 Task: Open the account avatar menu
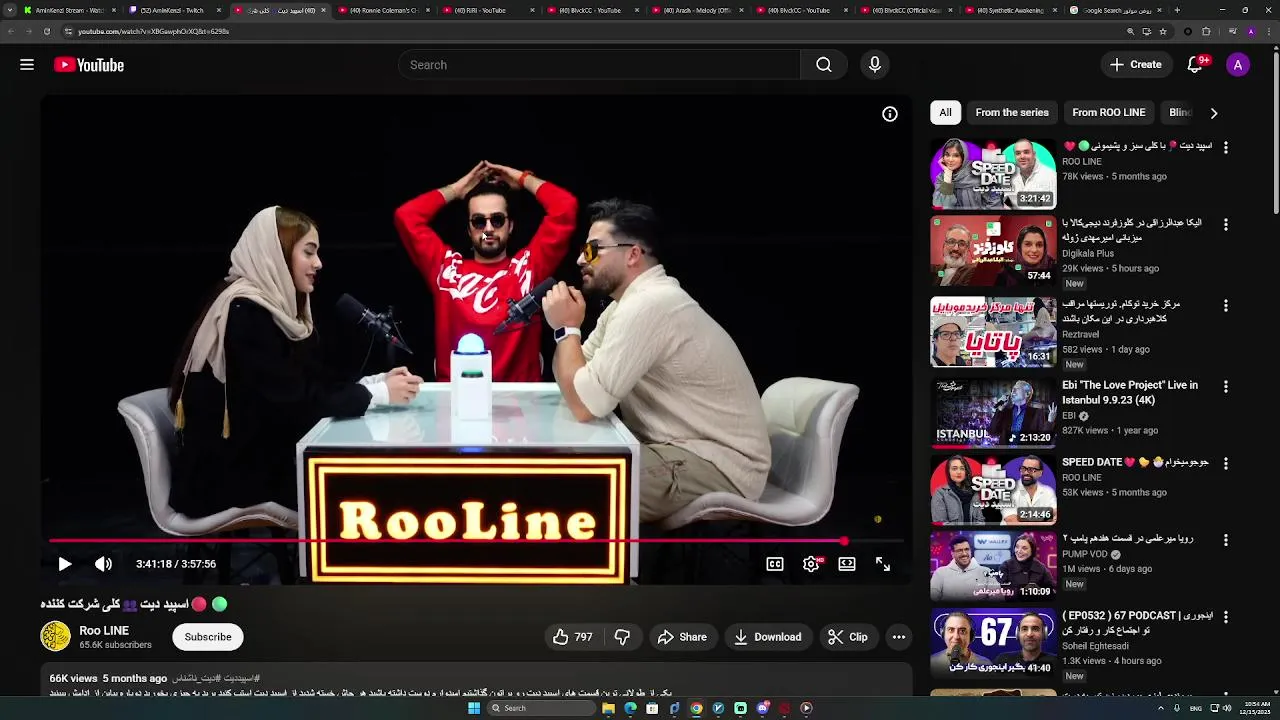(1238, 65)
